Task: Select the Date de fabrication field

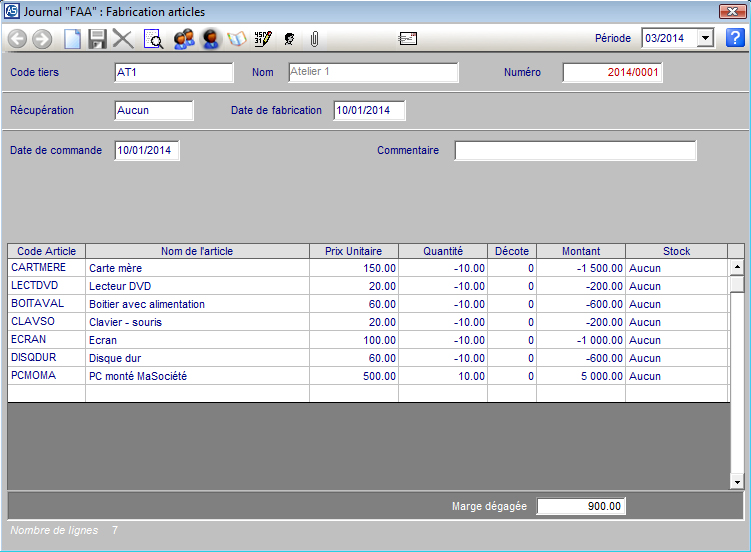Action: click(x=369, y=110)
